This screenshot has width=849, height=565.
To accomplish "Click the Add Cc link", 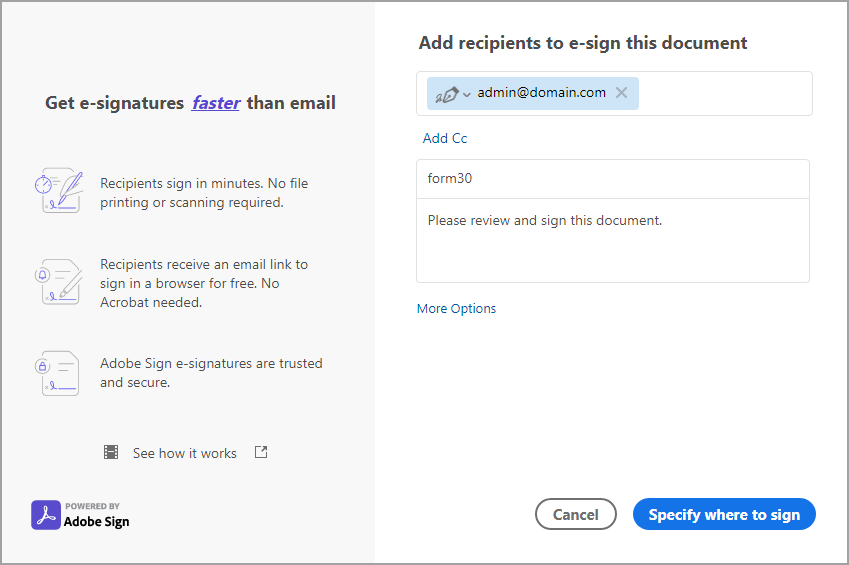I will tap(444, 138).
